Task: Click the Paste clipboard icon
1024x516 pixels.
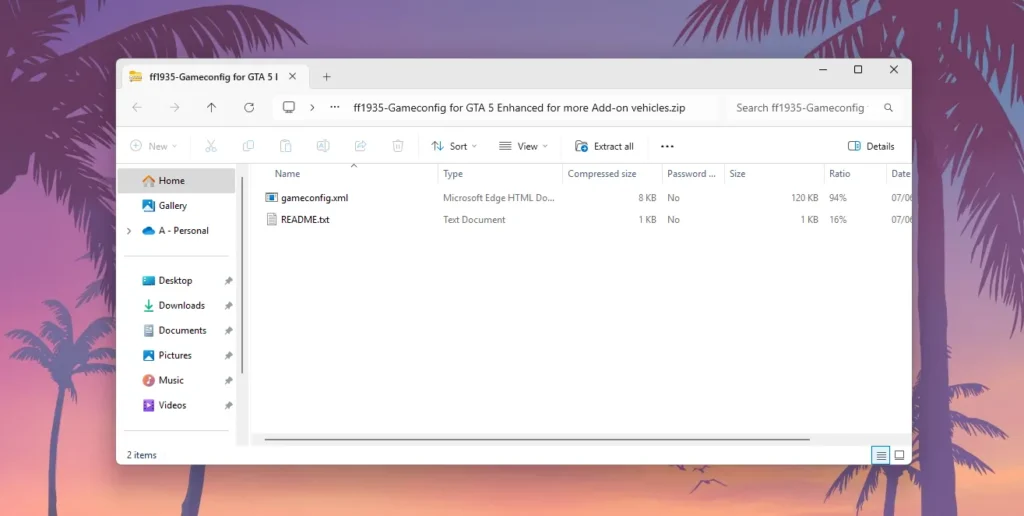Action: point(286,146)
